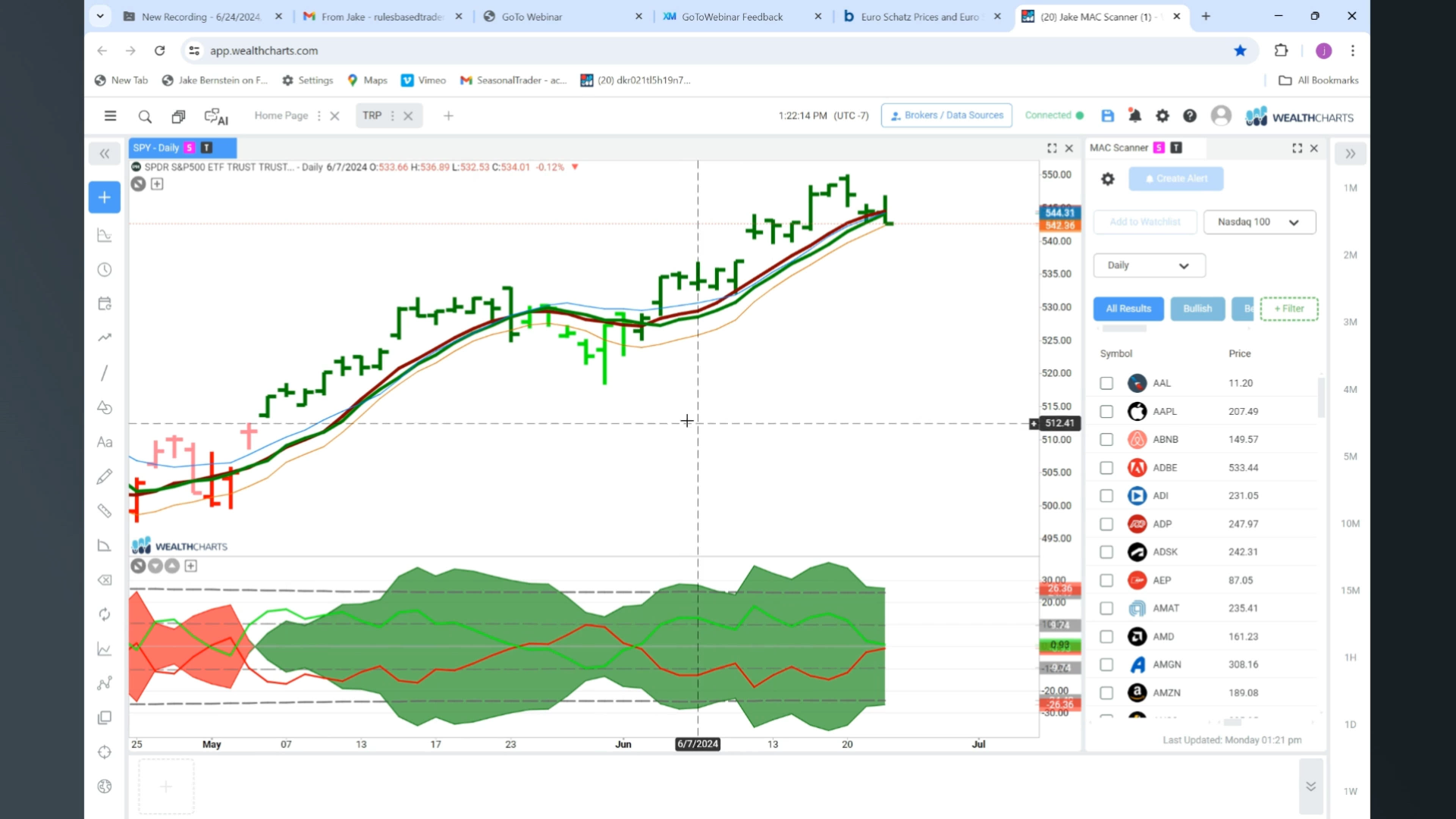Check the ADI row checkbox
This screenshot has width=1456, height=819.
pos(1106,496)
